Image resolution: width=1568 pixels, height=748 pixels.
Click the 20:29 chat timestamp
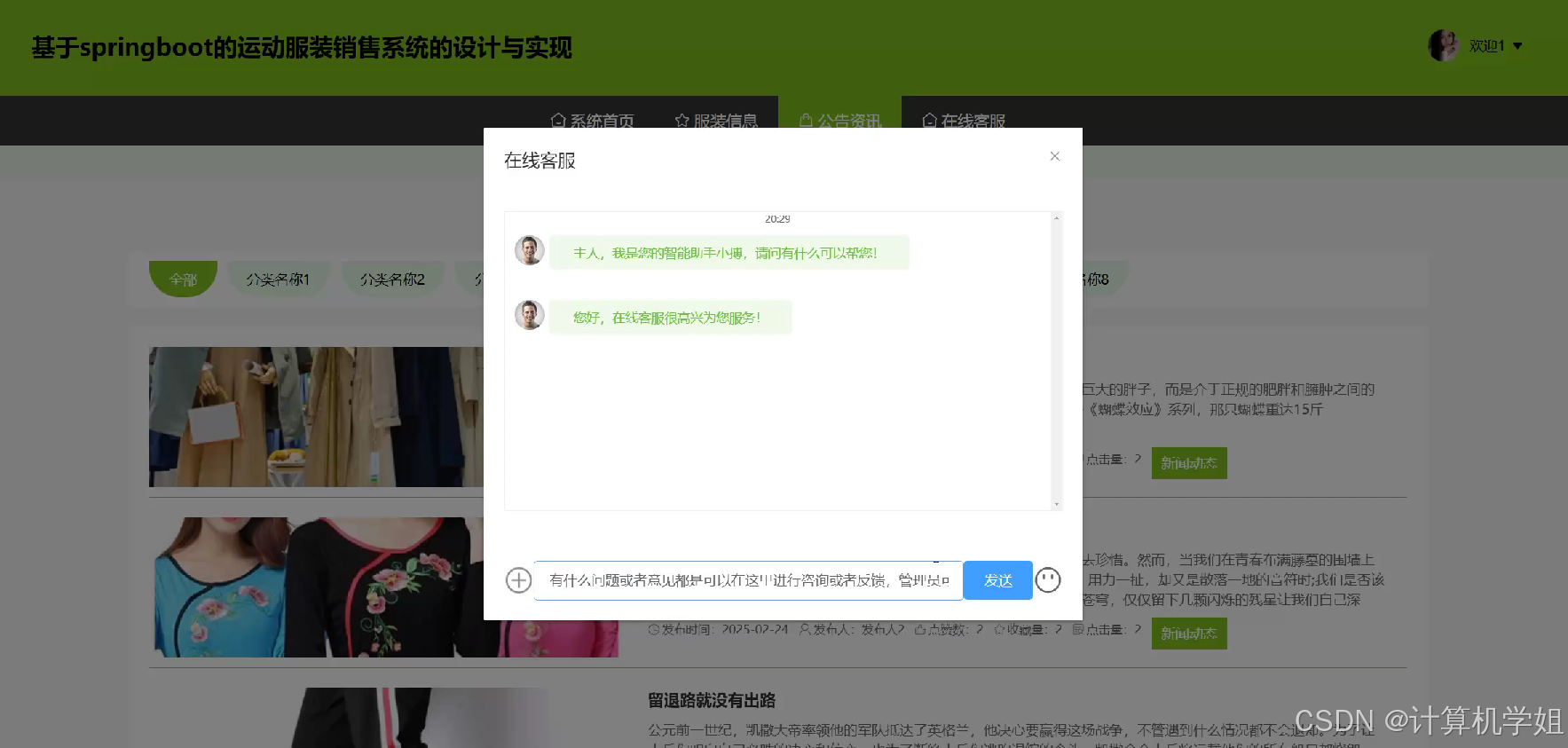[777, 218]
